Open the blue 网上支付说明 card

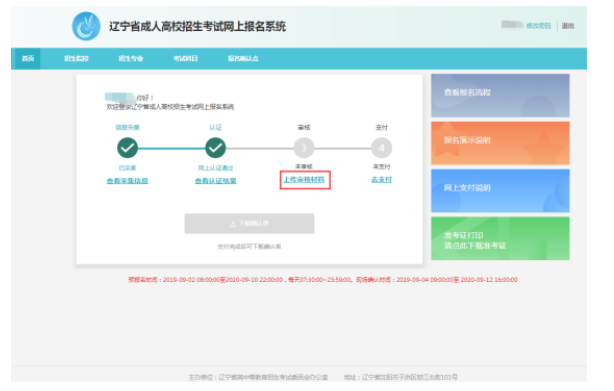(500, 191)
